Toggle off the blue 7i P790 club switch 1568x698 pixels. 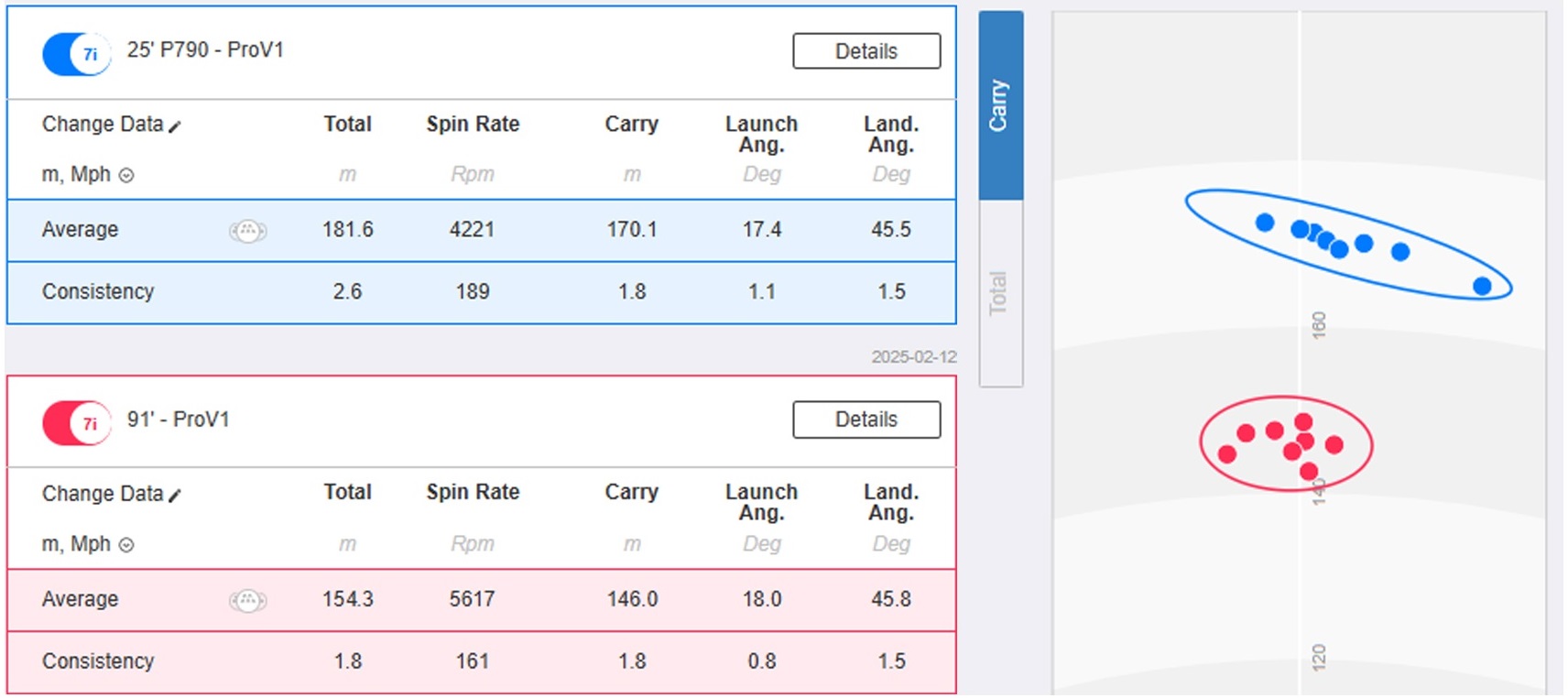77,54
